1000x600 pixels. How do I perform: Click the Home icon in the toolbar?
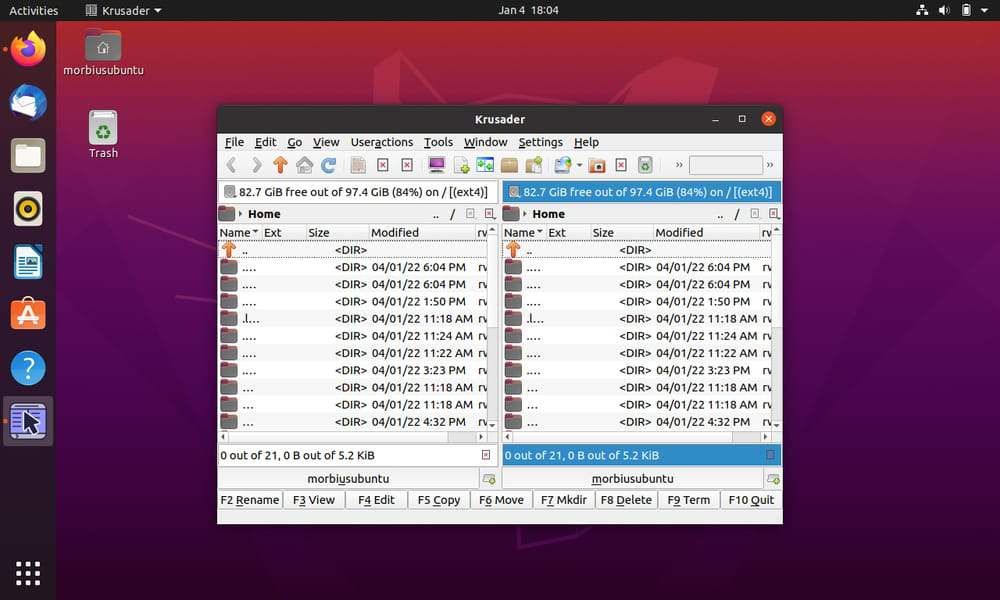point(304,165)
